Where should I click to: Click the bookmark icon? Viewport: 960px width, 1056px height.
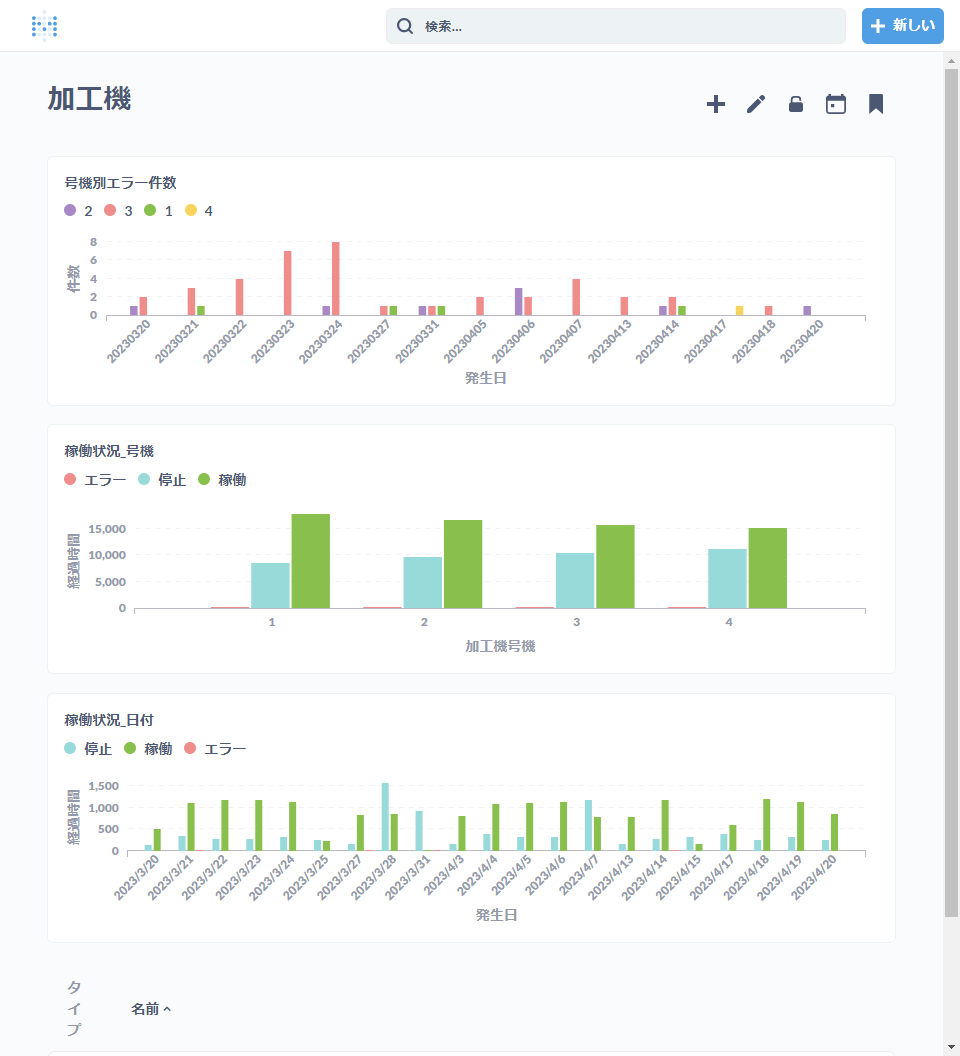click(x=876, y=104)
